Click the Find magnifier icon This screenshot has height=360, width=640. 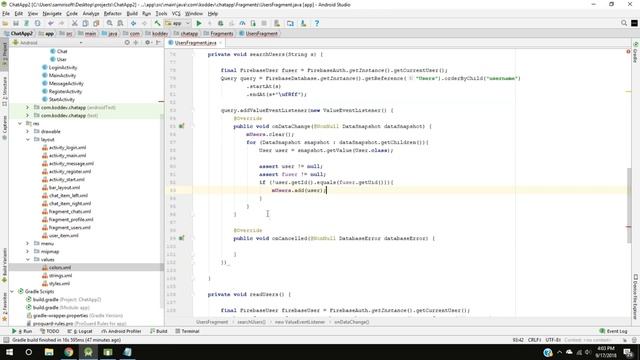point(109,23)
